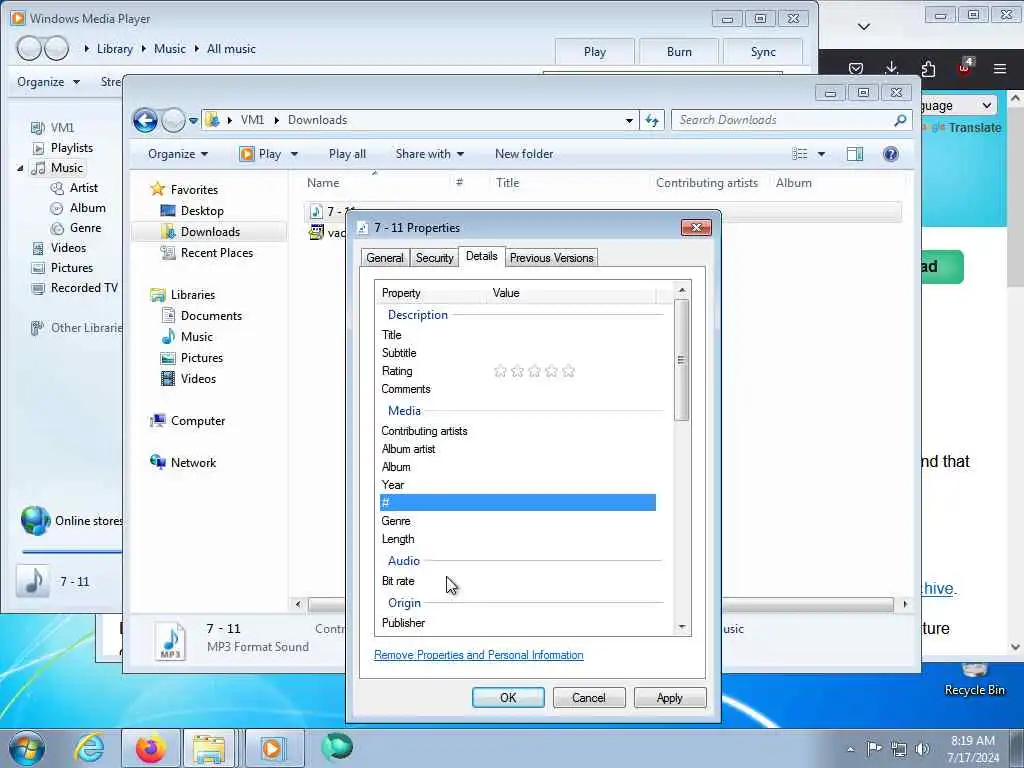Open Media Player's Organize dropdown
Image resolution: width=1024 pixels, height=768 pixels.
click(x=48, y=82)
